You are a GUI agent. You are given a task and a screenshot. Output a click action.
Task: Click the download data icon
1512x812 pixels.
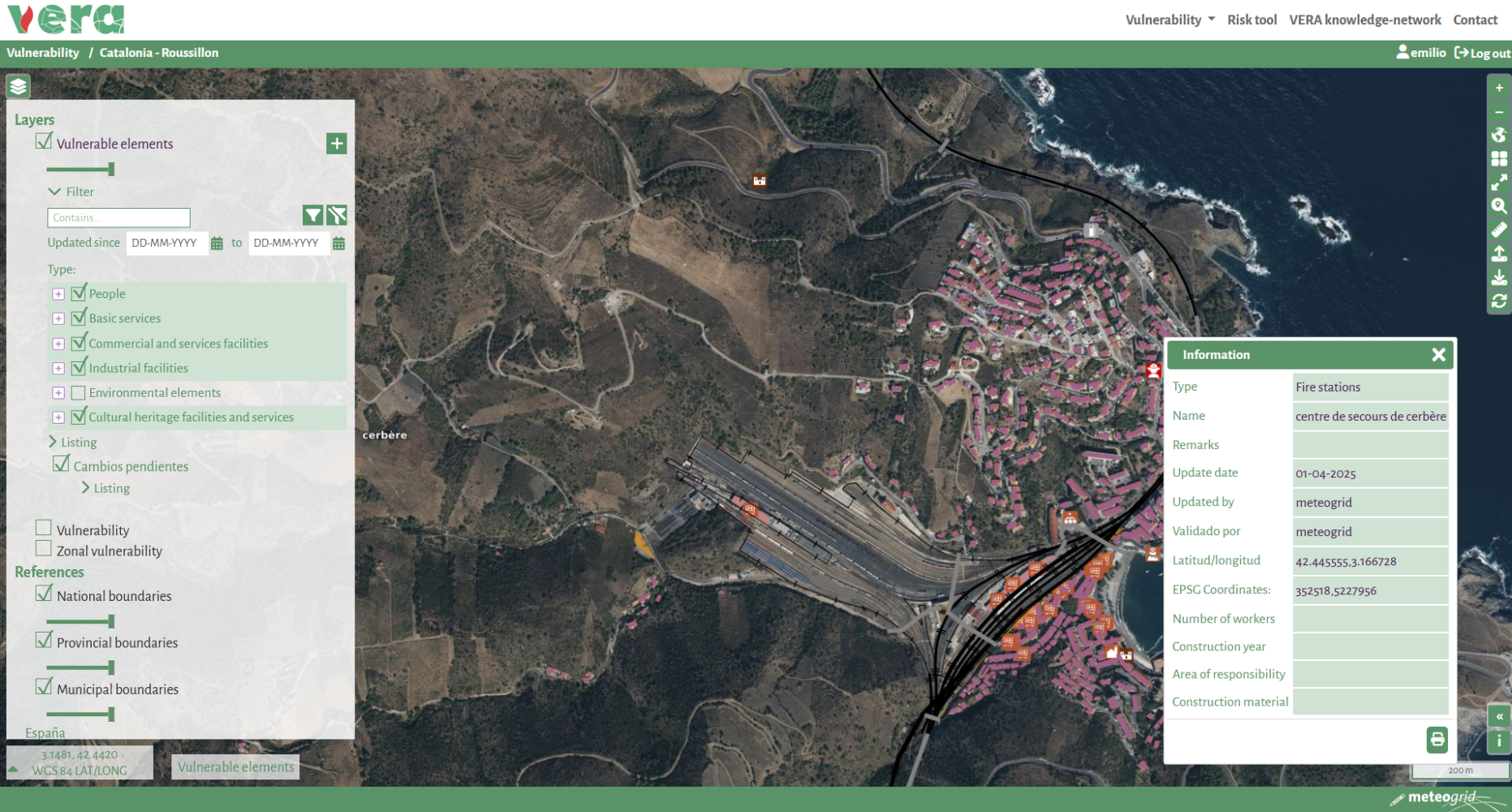[x=1499, y=277]
